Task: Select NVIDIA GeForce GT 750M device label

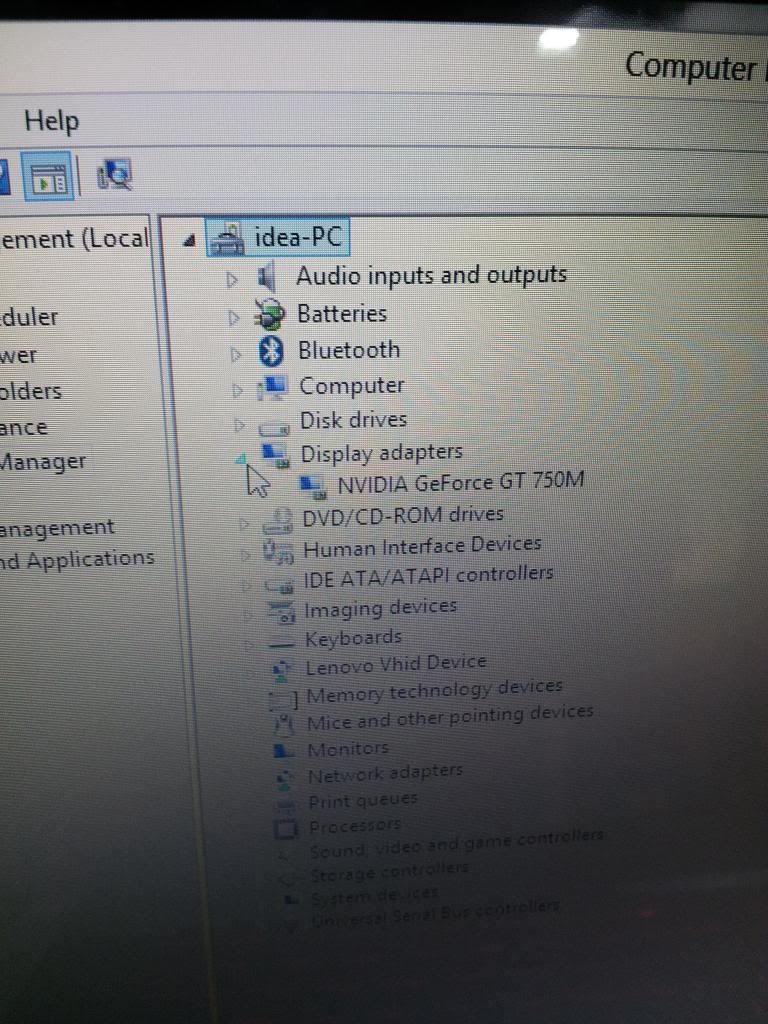Action: [460, 482]
